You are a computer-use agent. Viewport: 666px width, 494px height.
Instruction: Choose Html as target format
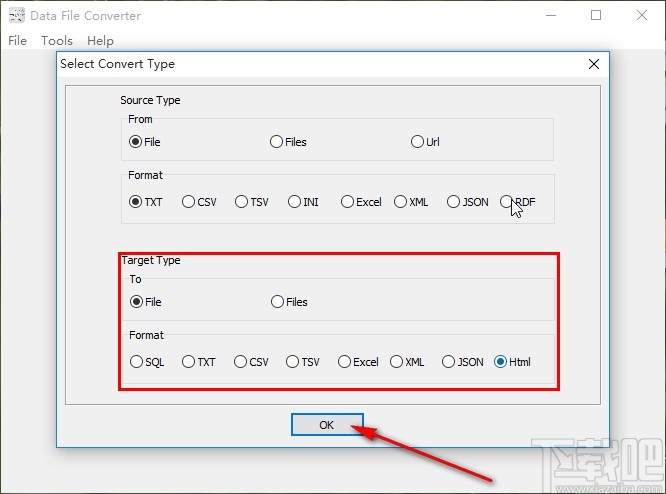click(x=512, y=362)
